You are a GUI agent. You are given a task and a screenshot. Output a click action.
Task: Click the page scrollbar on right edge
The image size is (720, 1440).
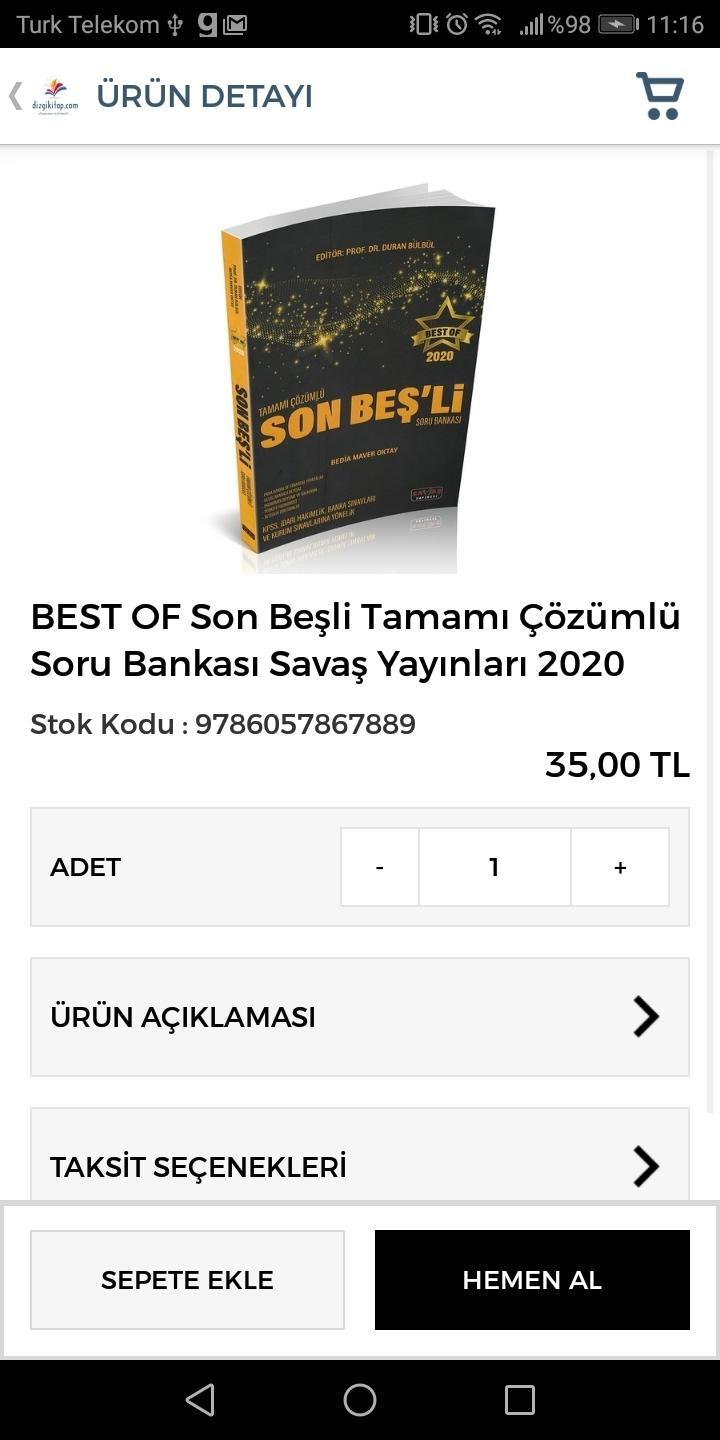coord(711,630)
